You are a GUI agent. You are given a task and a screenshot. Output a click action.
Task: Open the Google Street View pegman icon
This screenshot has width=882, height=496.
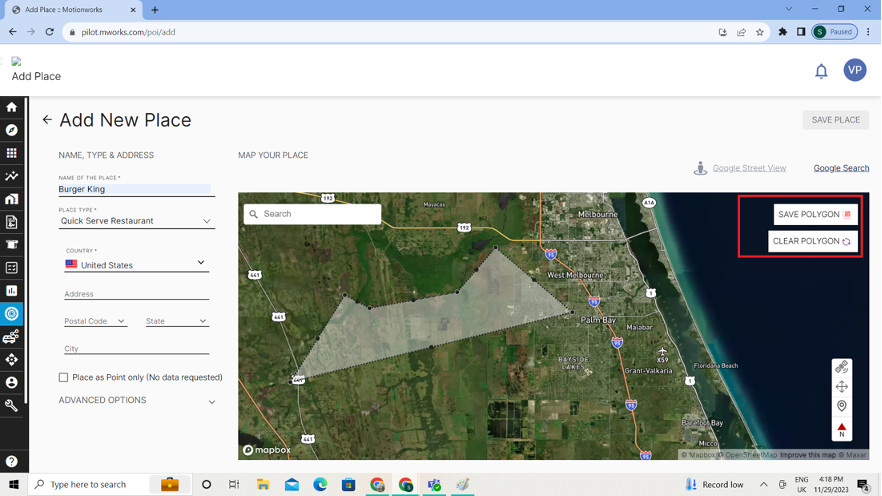[x=700, y=168]
